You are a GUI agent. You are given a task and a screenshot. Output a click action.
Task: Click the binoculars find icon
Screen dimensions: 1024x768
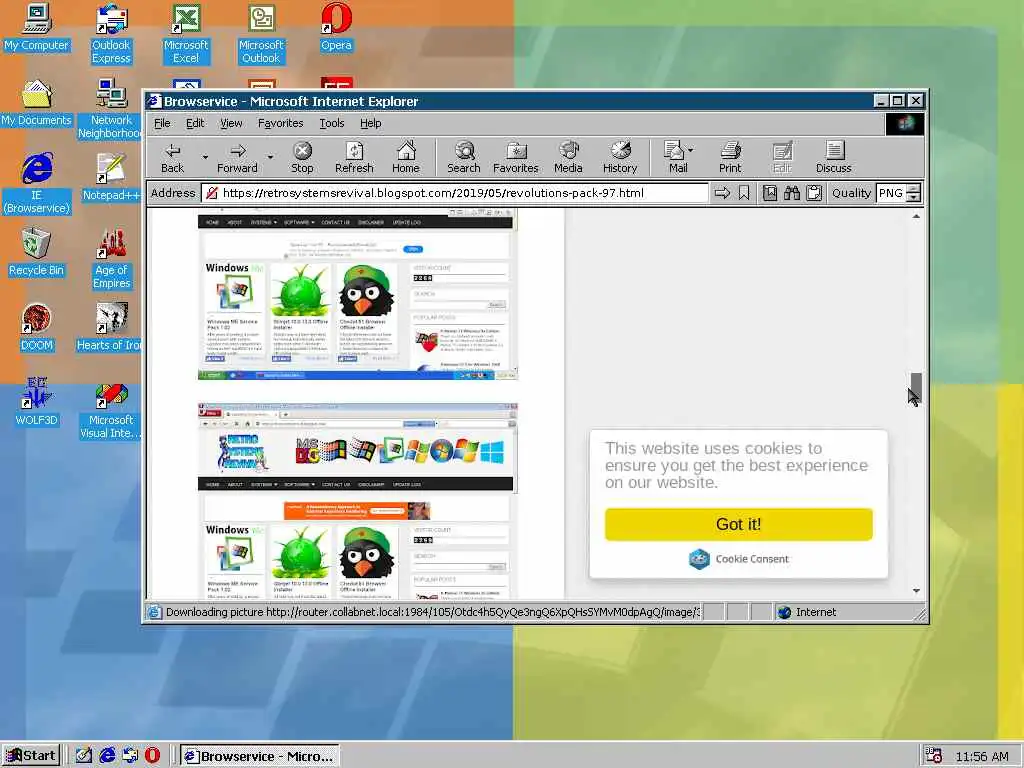coord(792,193)
